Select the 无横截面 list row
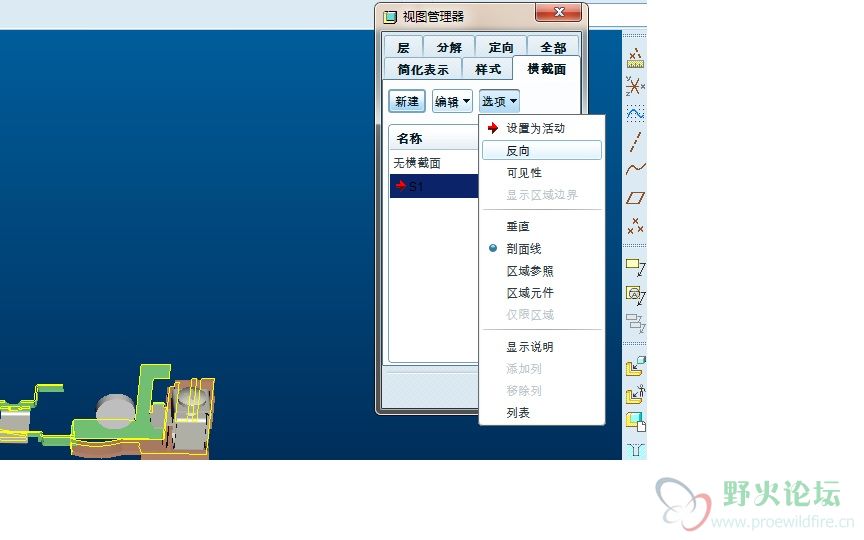This screenshot has height=540, width=864. click(434, 163)
